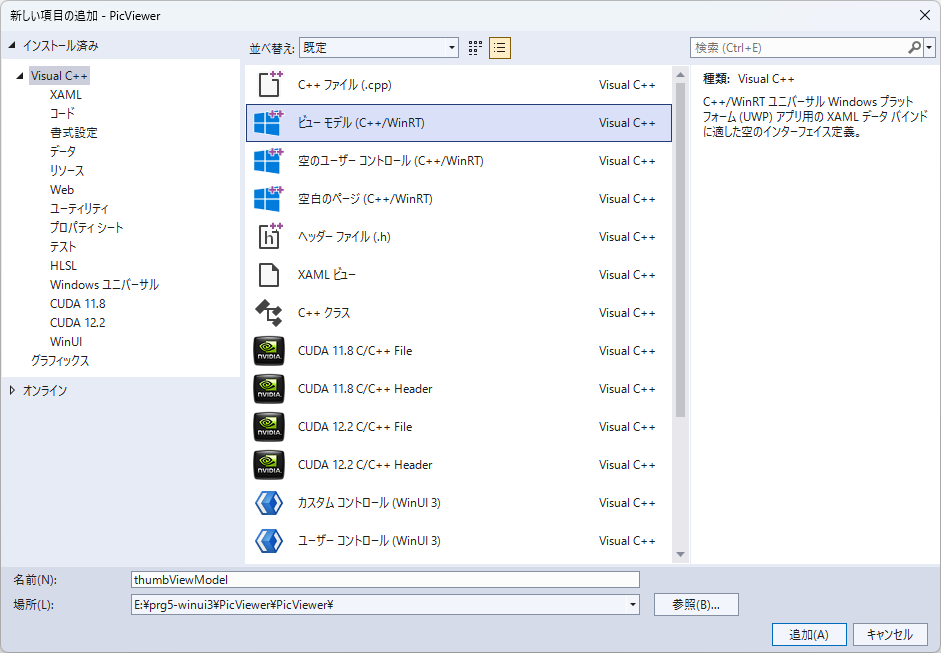Expand the オンライン section

[12, 391]
